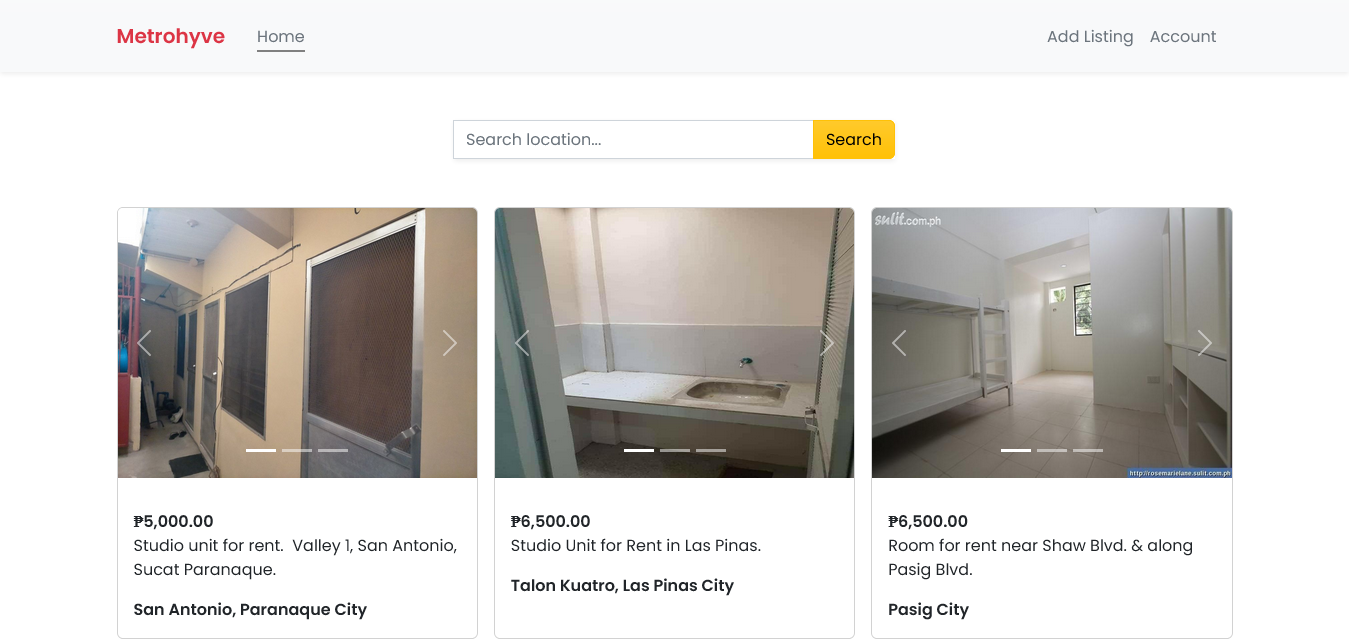Show previous photo of Paranaque studio listing
The height and width of the screenshot is (643, 1349).
click(x=144, y=343)
